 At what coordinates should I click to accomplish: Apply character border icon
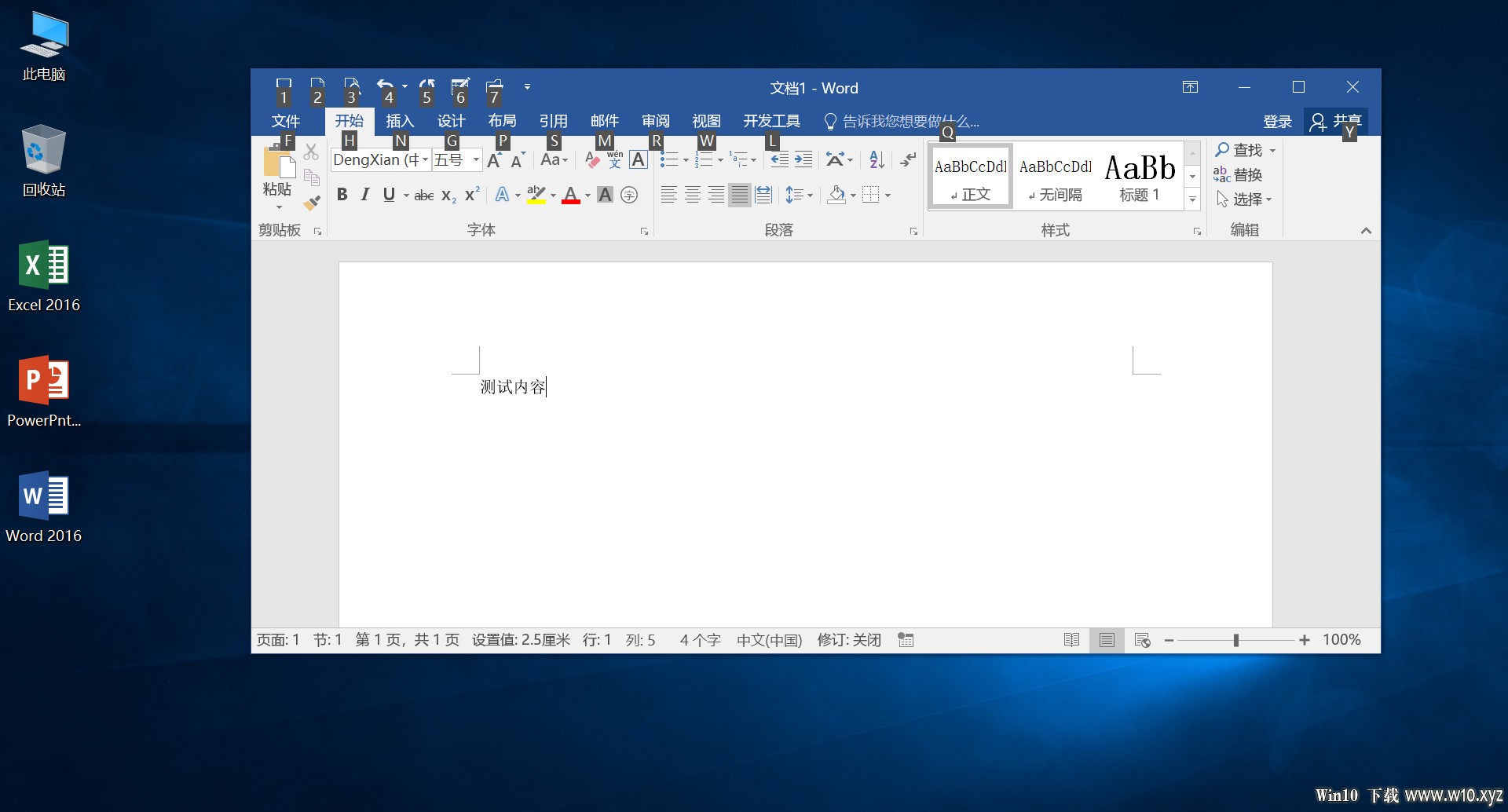[x=639, y=160]
